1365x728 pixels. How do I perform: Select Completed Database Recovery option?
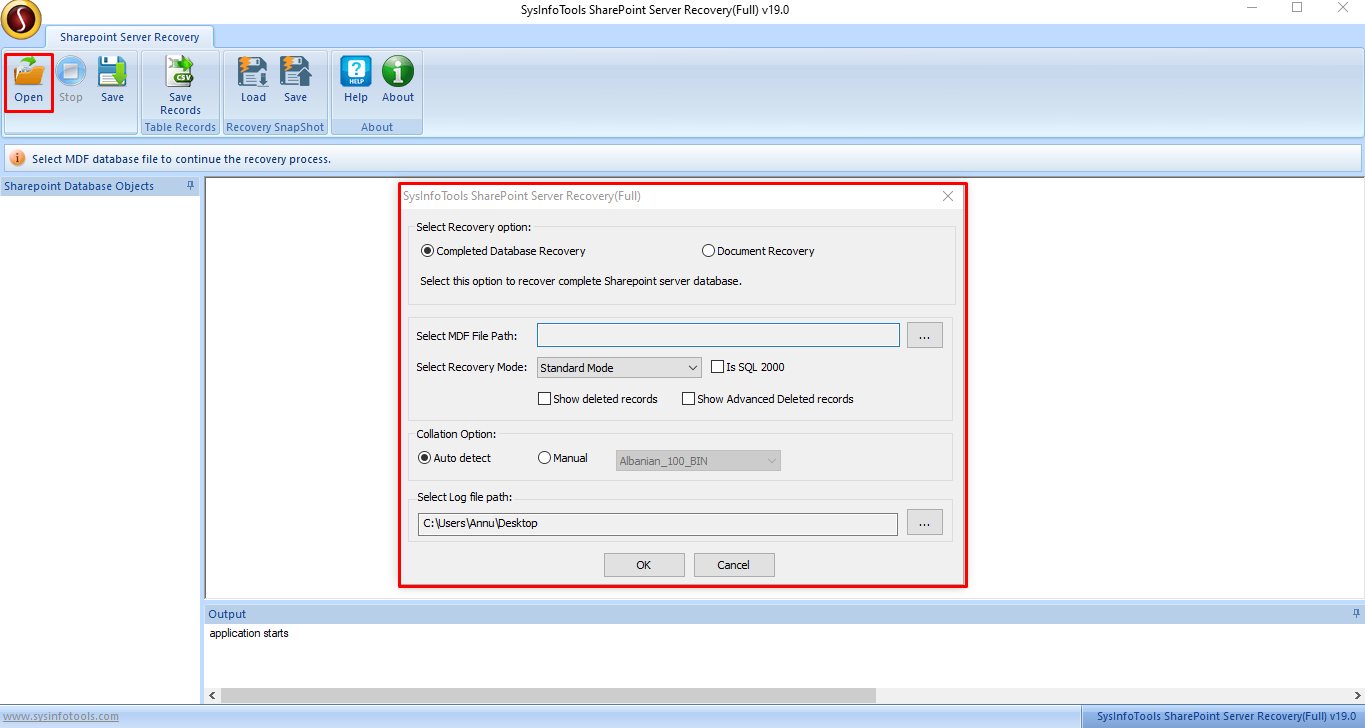[504, 251]
